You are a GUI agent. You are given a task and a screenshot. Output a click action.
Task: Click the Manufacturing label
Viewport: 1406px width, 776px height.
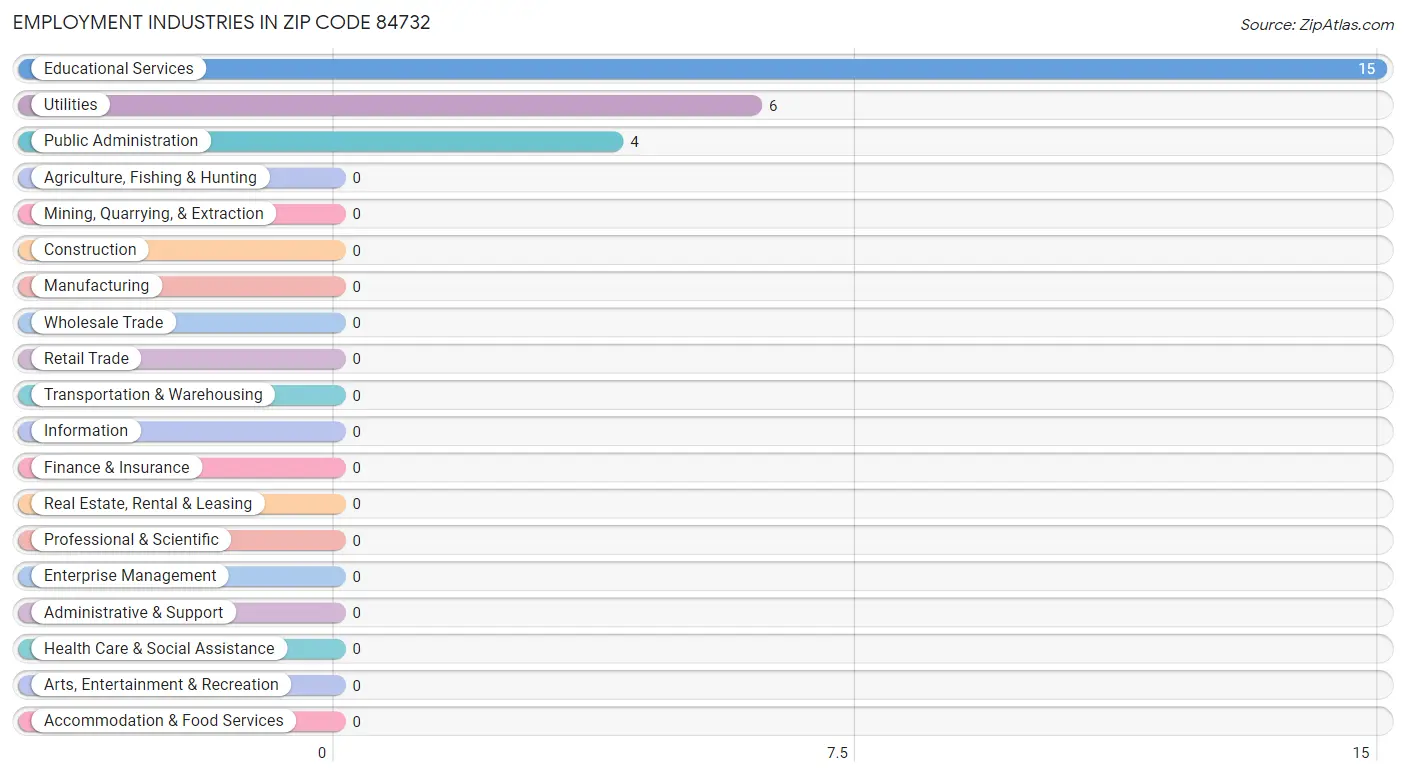pos(96,286)
